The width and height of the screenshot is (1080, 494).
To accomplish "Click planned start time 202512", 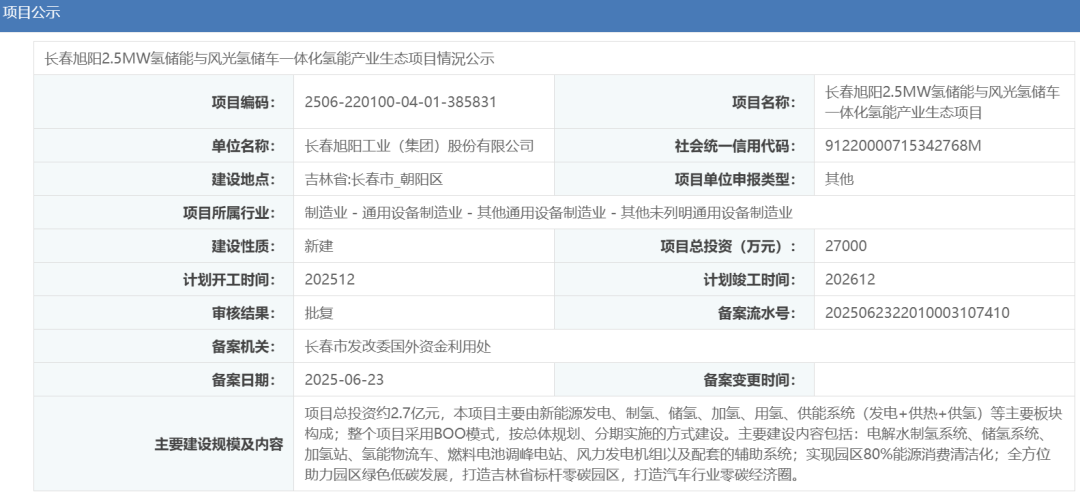I will coord(329,280).
